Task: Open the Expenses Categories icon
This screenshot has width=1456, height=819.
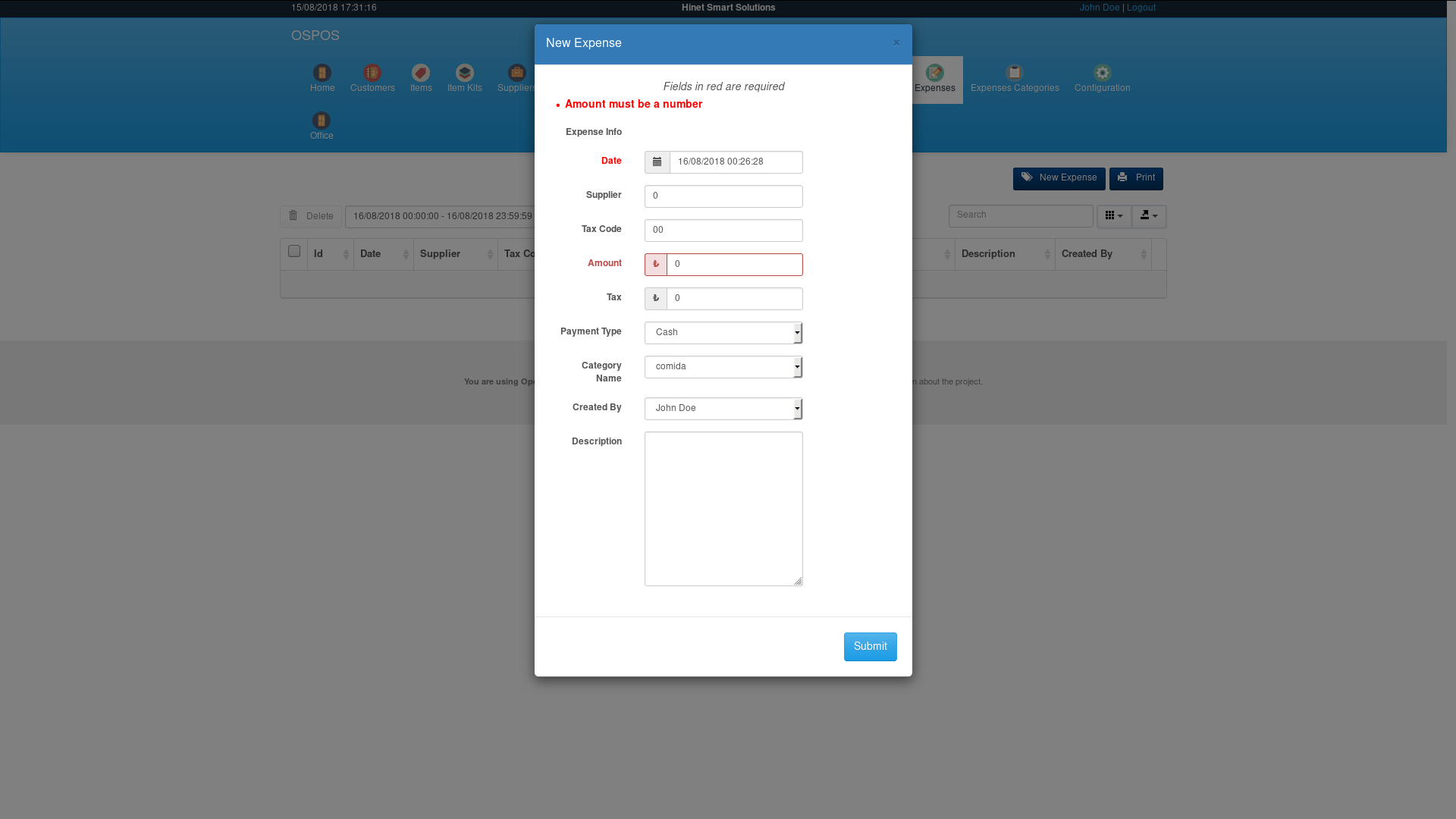Action: click(x=1015, y=73)
